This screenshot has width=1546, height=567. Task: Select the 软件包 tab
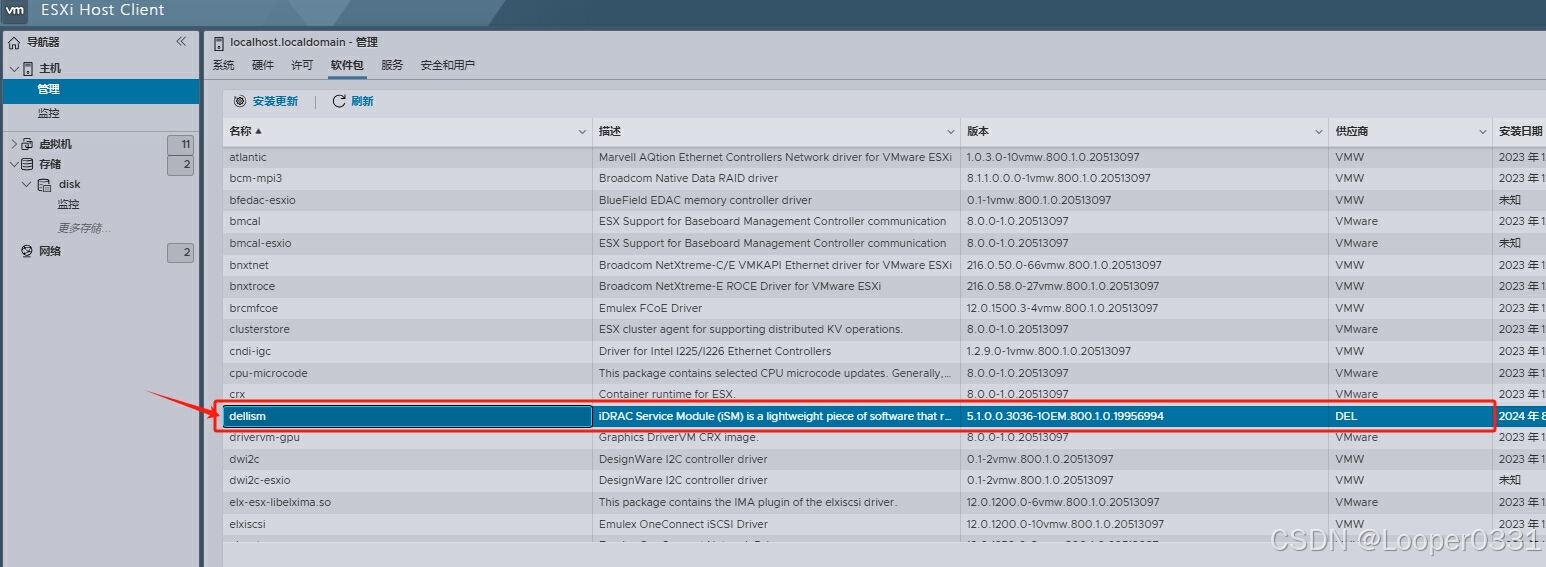[x=347, y=65]
